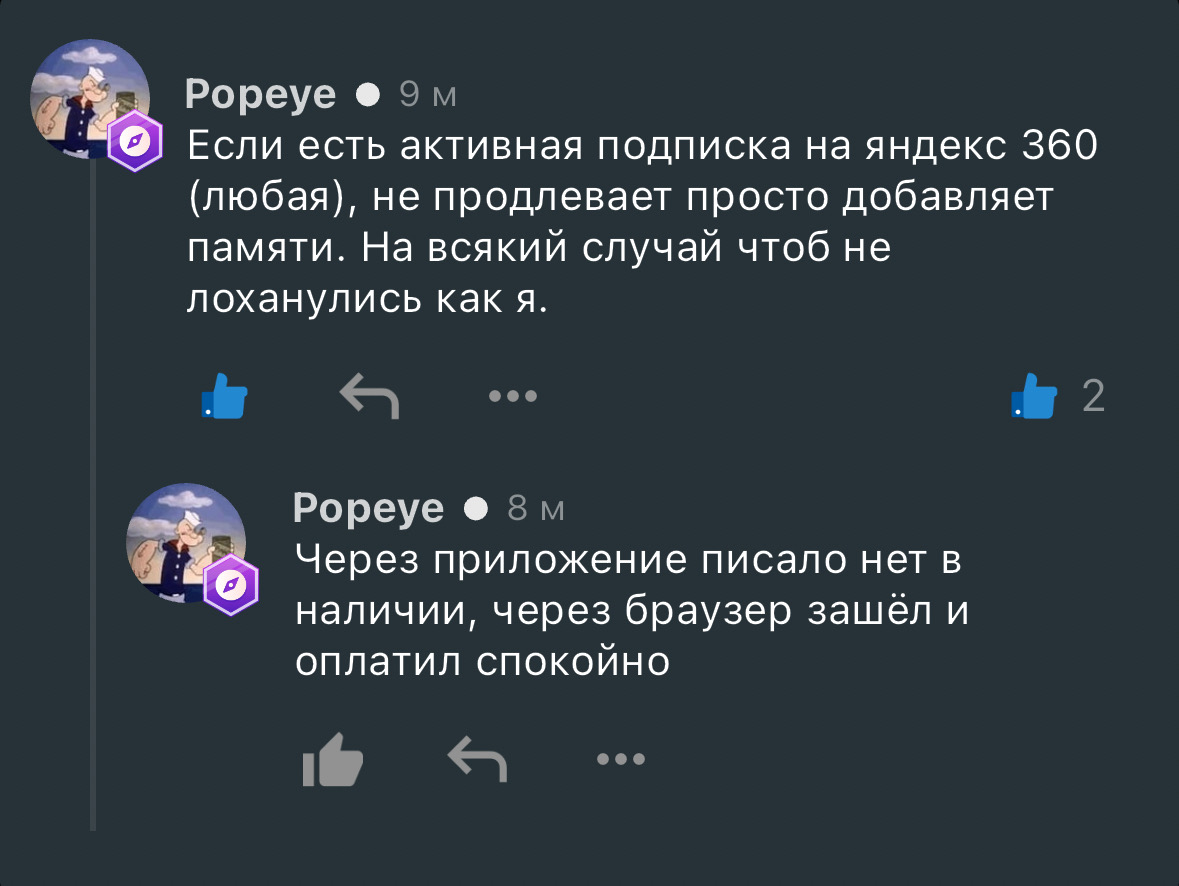Open Popeye's avatar on the nested reply
The height and width of the screenshot is (886, 1179).
click(186, 542)
